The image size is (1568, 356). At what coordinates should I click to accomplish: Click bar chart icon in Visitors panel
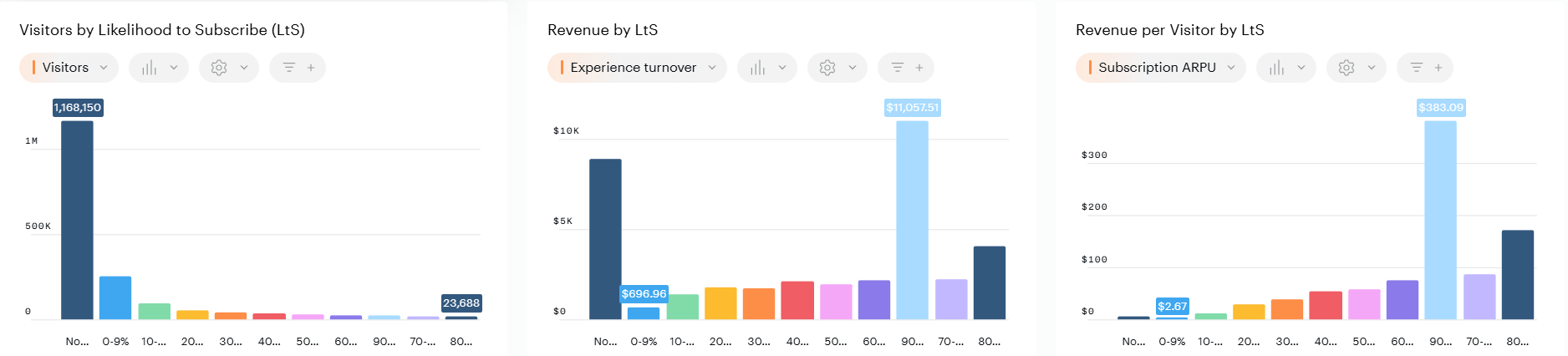[158, 68]
